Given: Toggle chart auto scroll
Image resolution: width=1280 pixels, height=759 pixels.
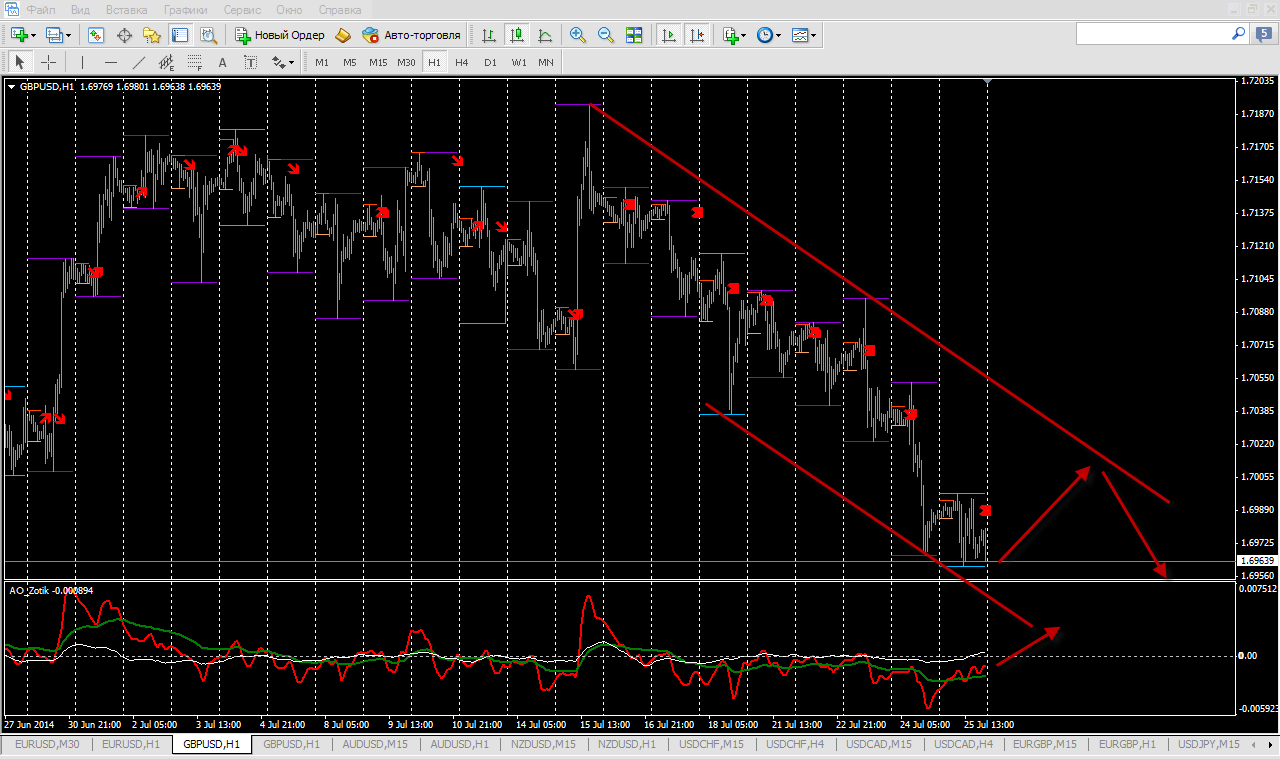Looking at the screenshot, I should click(668, 35).
